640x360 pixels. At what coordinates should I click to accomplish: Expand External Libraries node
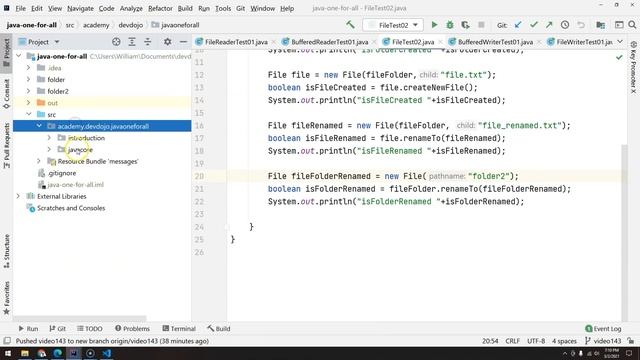(x=18, y=196)
